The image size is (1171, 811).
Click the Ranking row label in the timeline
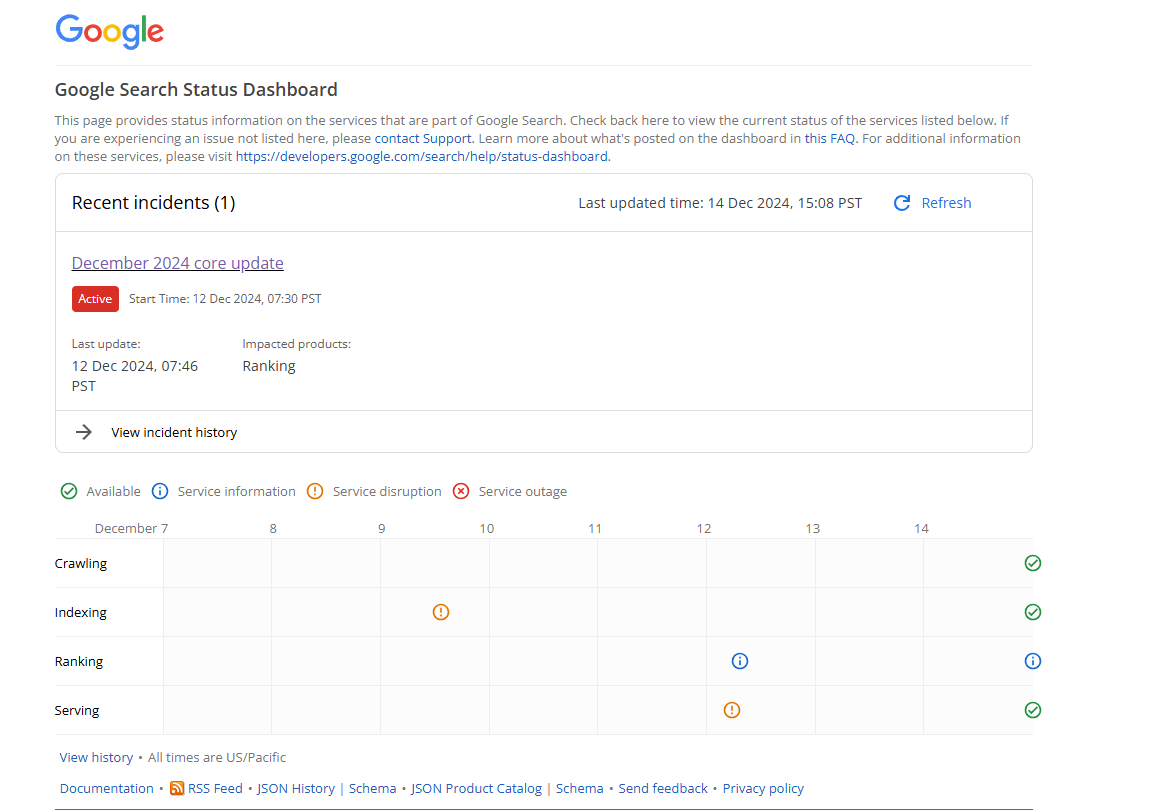coord(78,662)
